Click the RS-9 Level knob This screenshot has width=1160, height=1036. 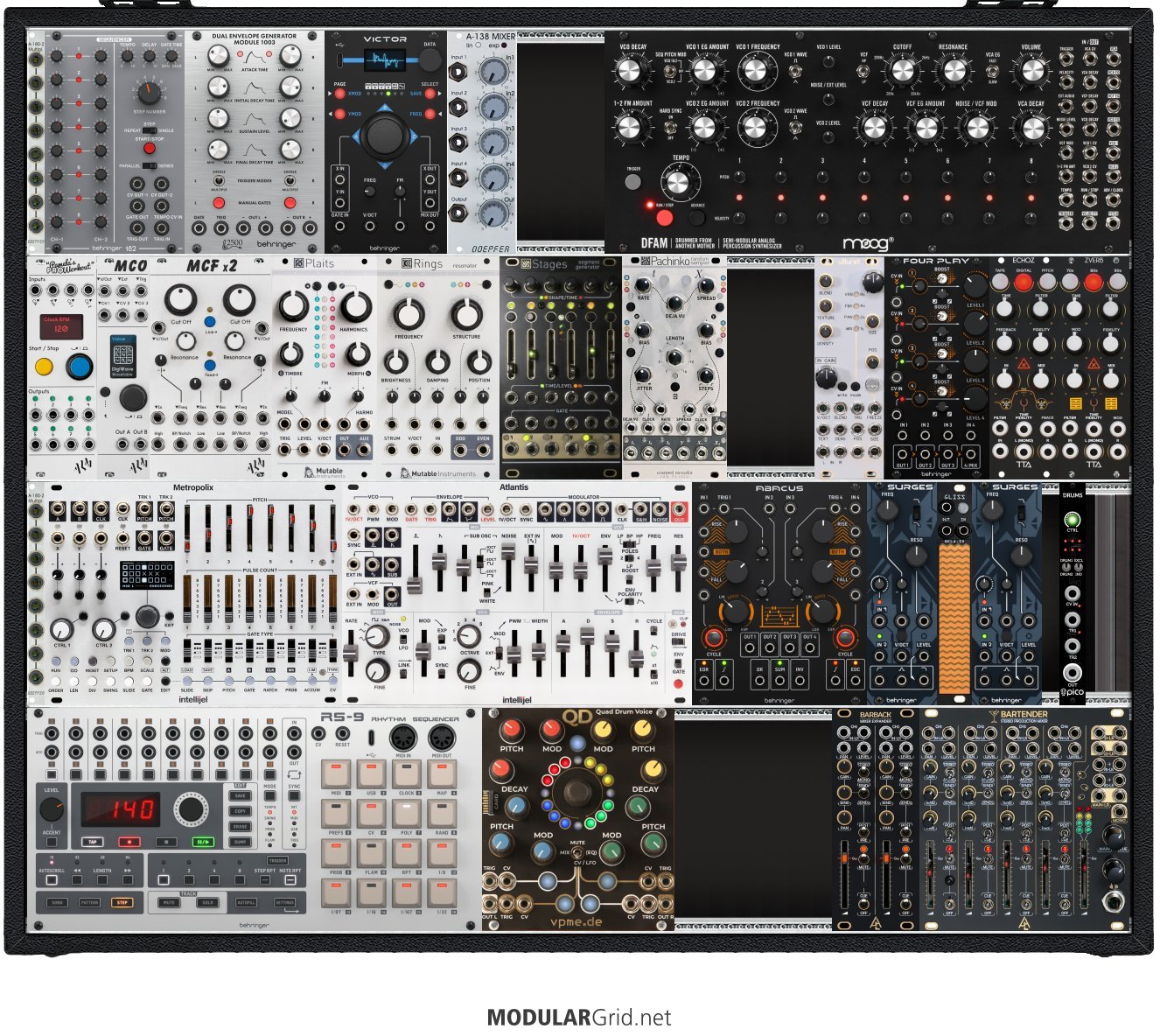[52, 810]
